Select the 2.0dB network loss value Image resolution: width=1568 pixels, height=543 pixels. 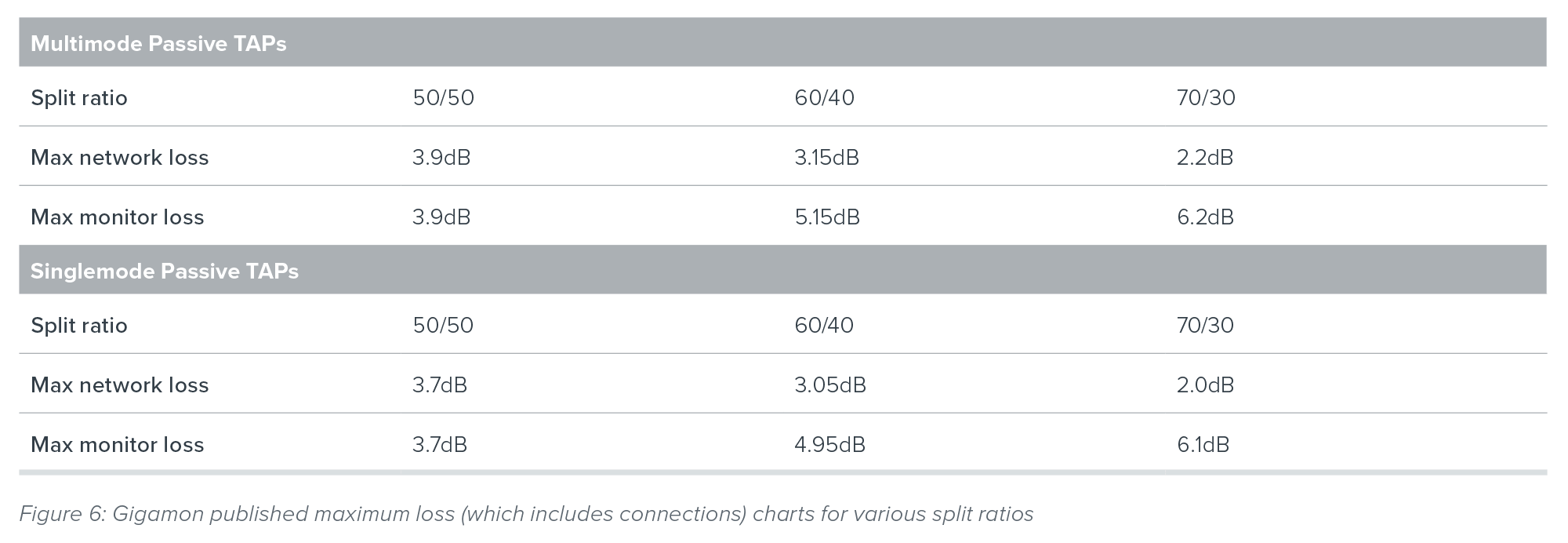(1205, 385)
